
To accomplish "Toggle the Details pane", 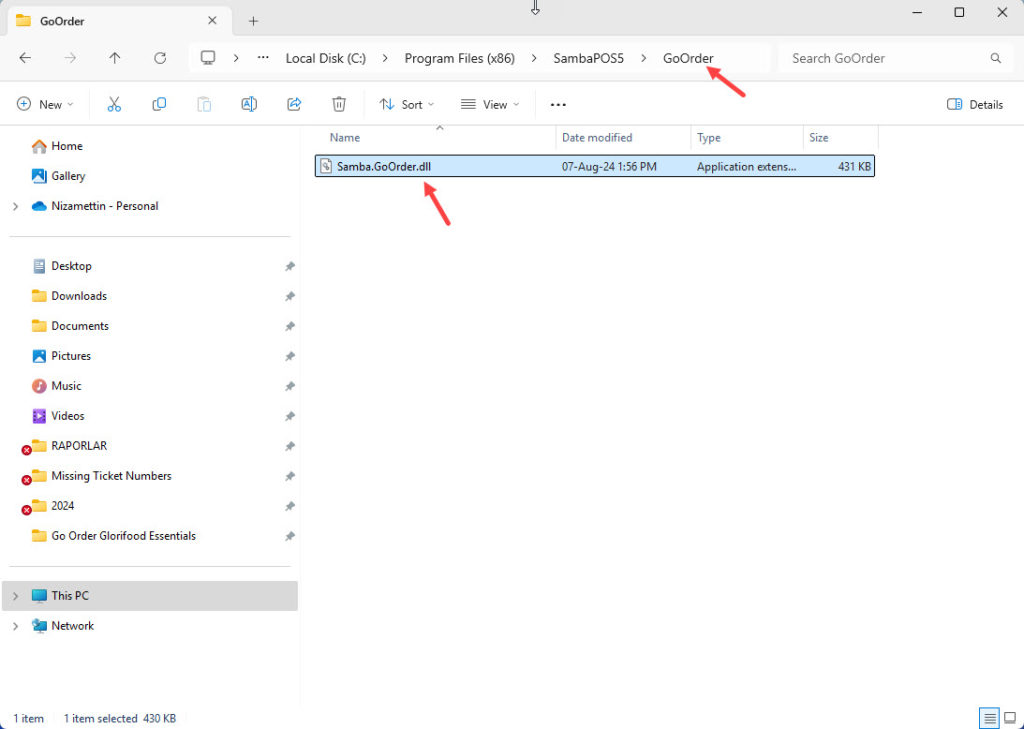I will [x=975, y=105].
